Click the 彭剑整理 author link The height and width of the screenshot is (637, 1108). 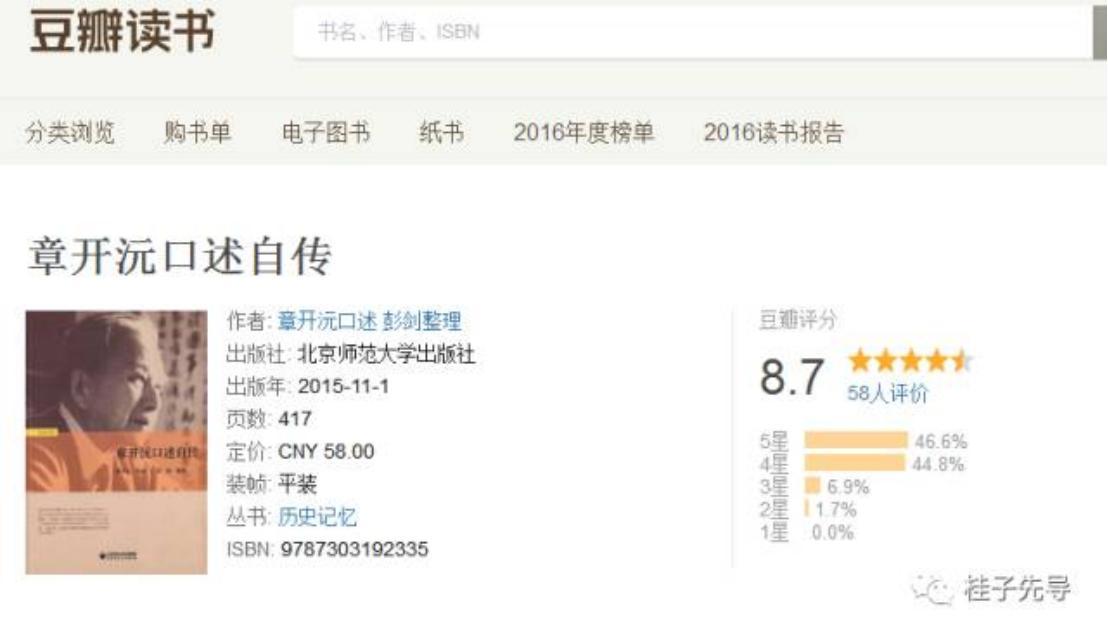click(x=421, y=321)
